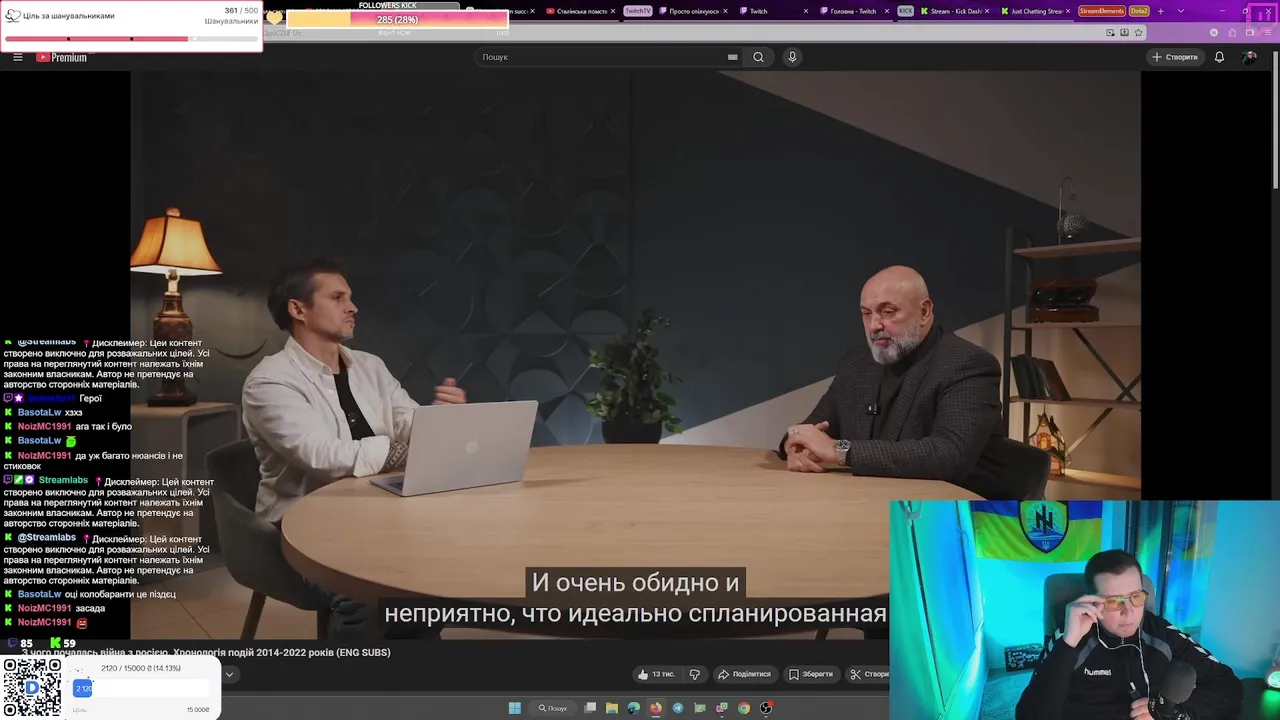Screen dimensions: 1280x720
Task: Open Telegram from the taskbar
Action: [678, 708]
